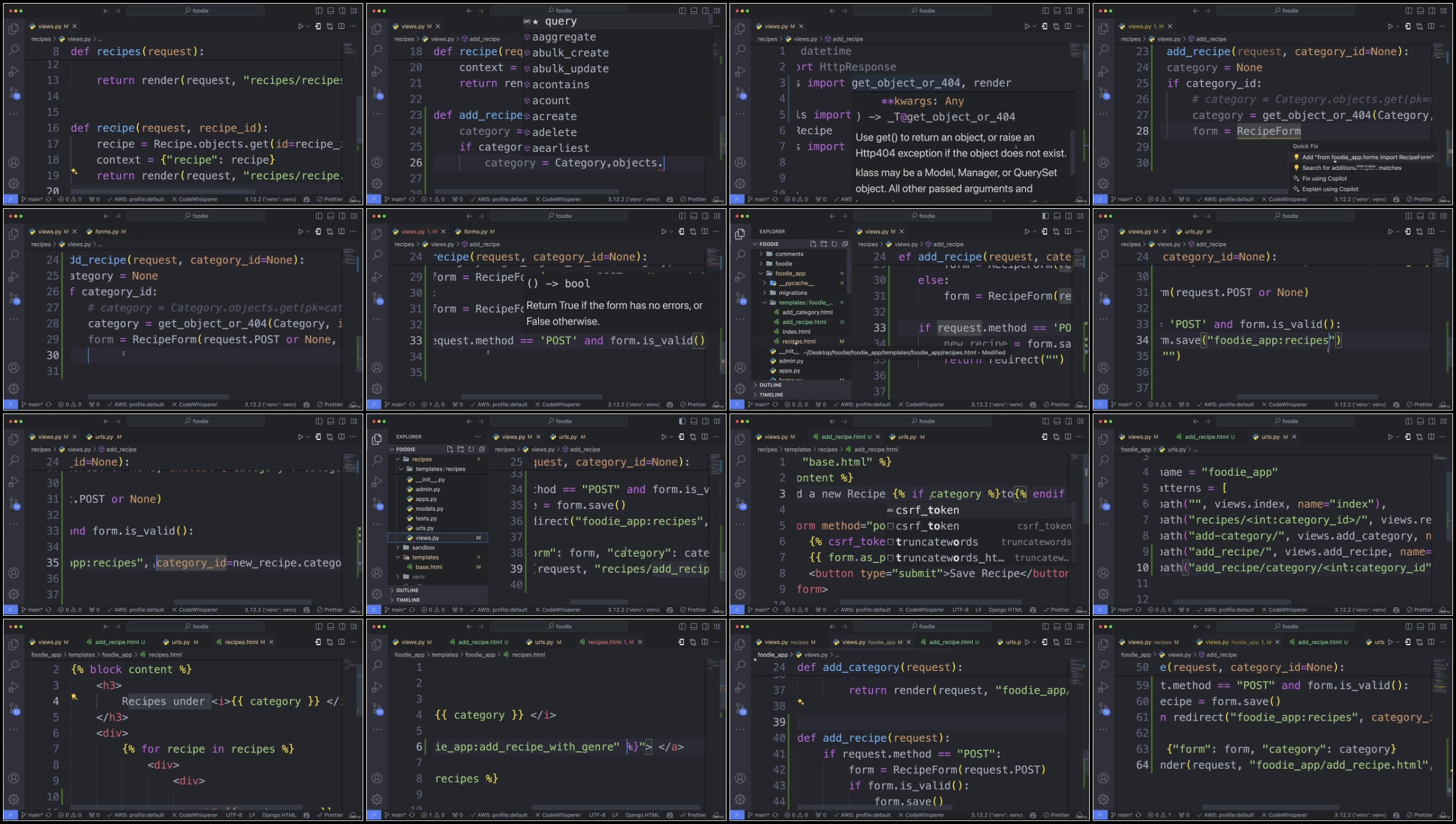Click New Folder icon in Explorer listing add_category.html
Image resolution: width=1456 pixels, height=824 pixels.
tap(824, 244)
